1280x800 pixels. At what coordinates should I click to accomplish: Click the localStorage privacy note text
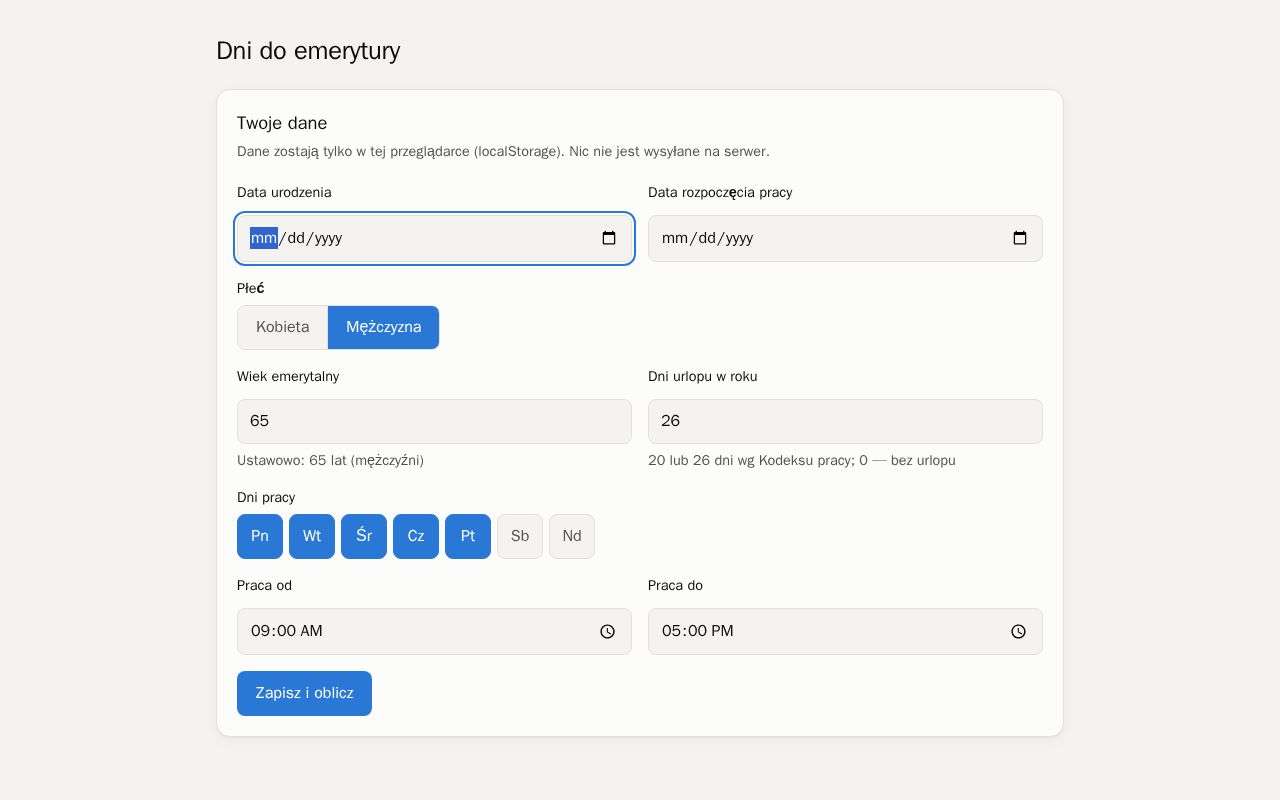[503, 152]
